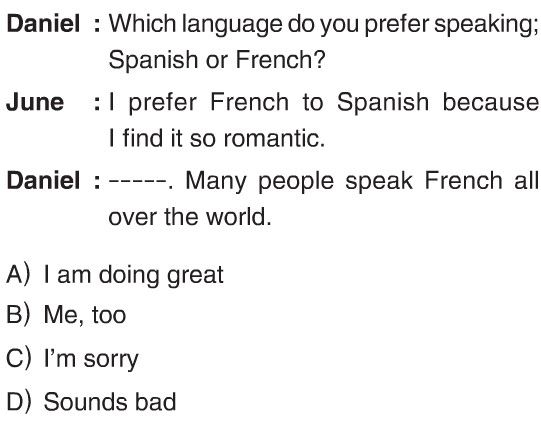Screen dimensions: 541x432
Task: Click the bold 'June' speaker name
Action: tap(35, 102)
